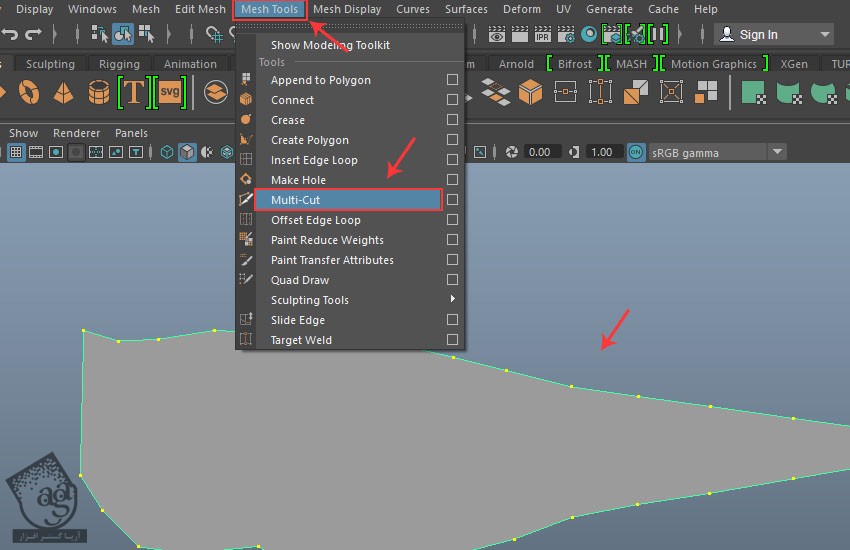850x550 pixels.
Task: Select the polygon pyramid shelf icon
Action: pyautogui.click(x=62, y=93)
